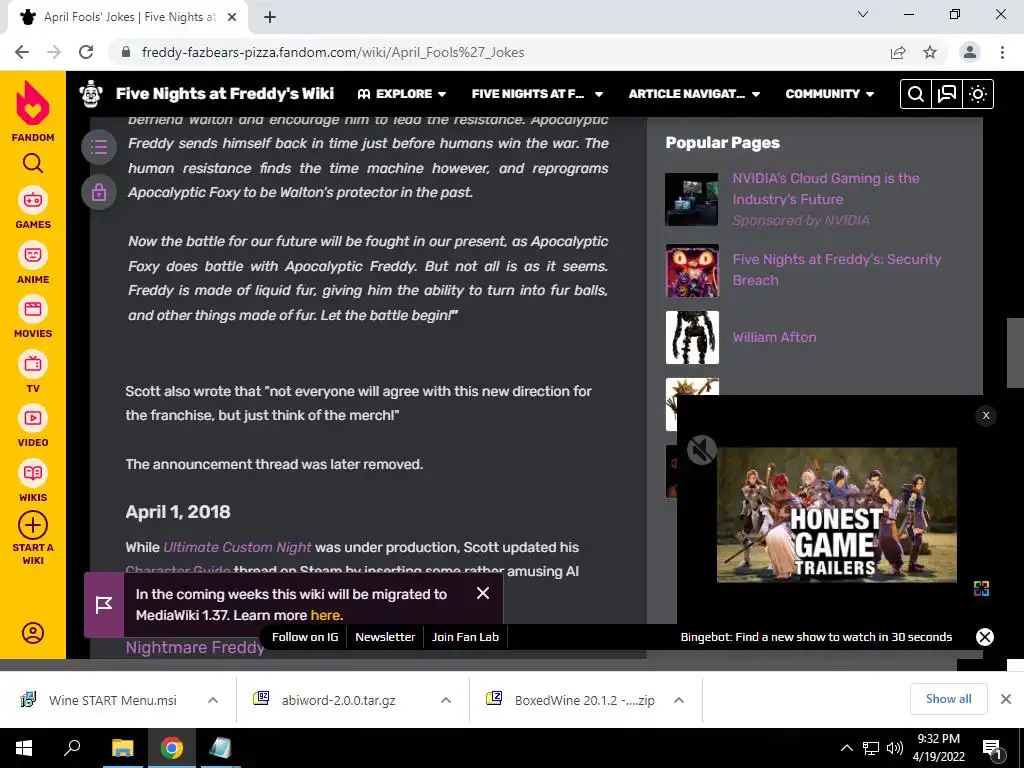1024x768 pixels.
Task: Open the Windows Start menu
Action: pyautogui.click(x=24, y=748)
